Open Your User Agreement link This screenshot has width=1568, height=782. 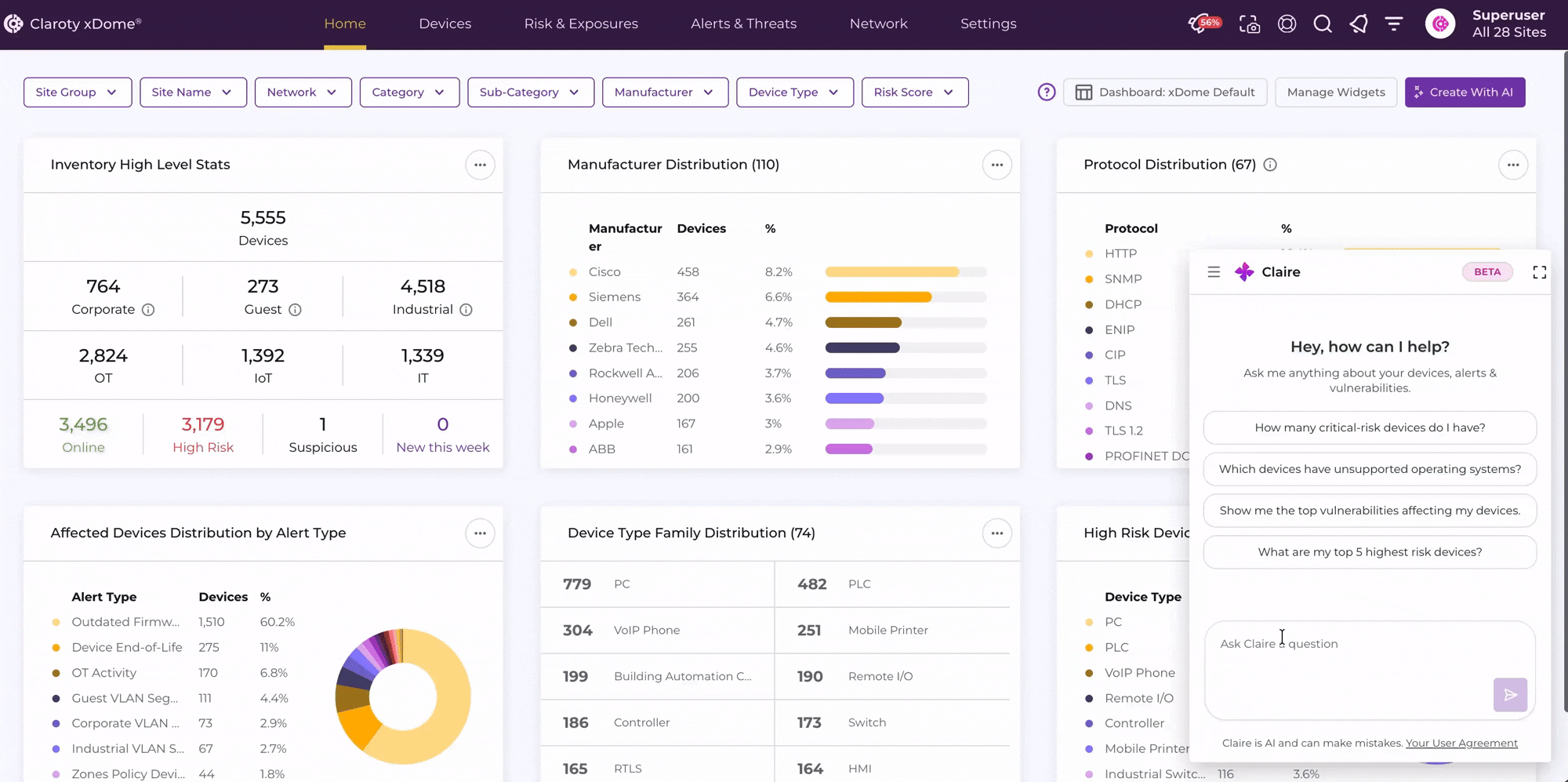[x=1461, y=743]
